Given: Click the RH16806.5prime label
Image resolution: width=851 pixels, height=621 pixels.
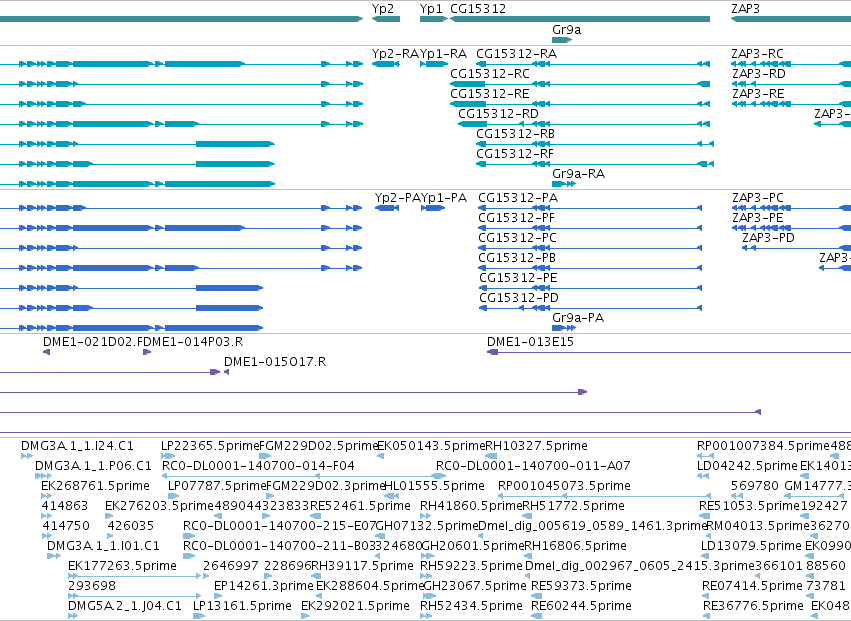Looking at the screenshot, I should click(x=576, y=546).
